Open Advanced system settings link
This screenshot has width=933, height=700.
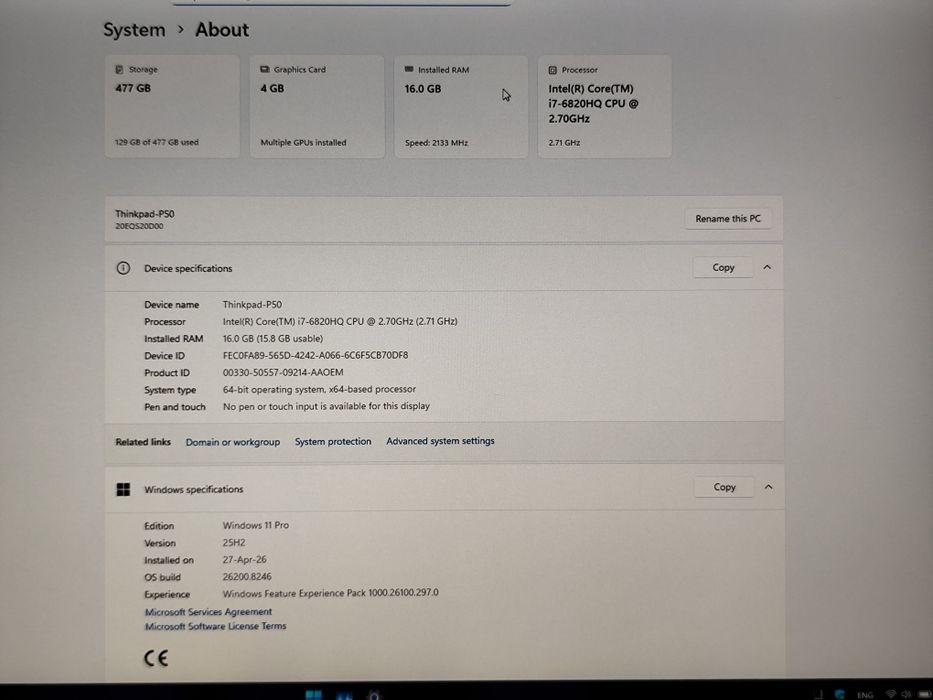440,441
